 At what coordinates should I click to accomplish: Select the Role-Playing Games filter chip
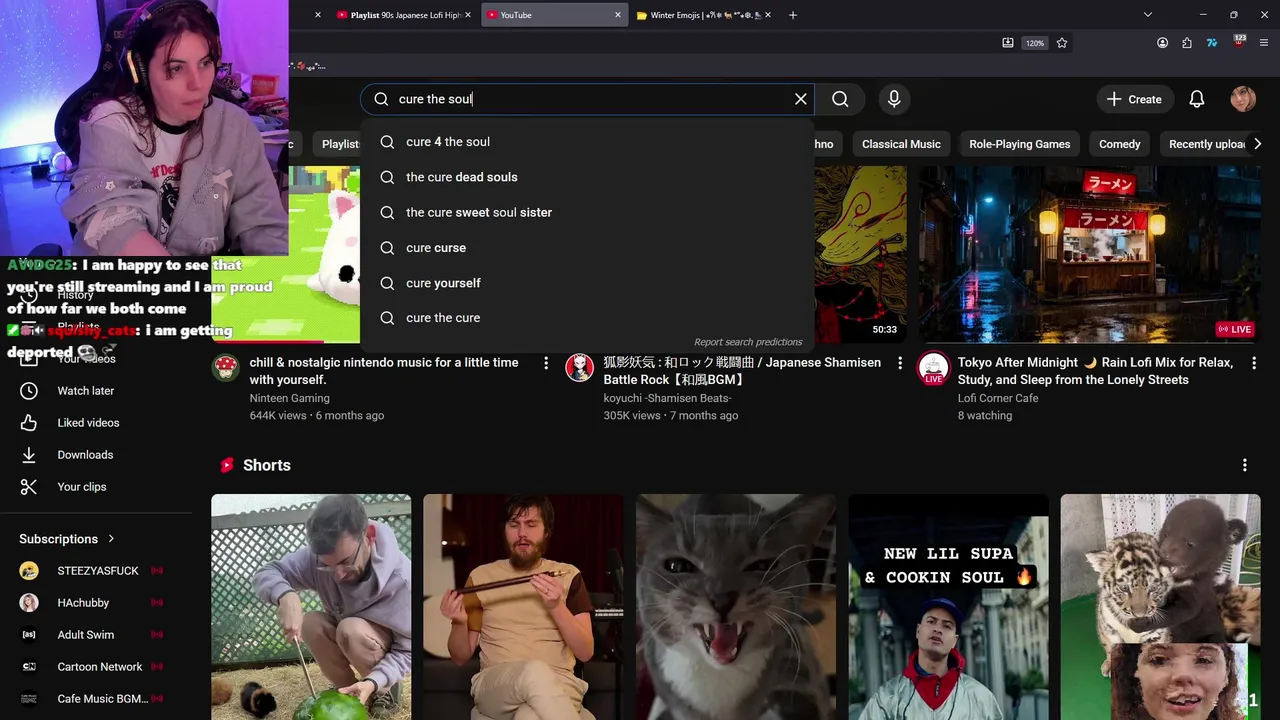point(1019,144)
